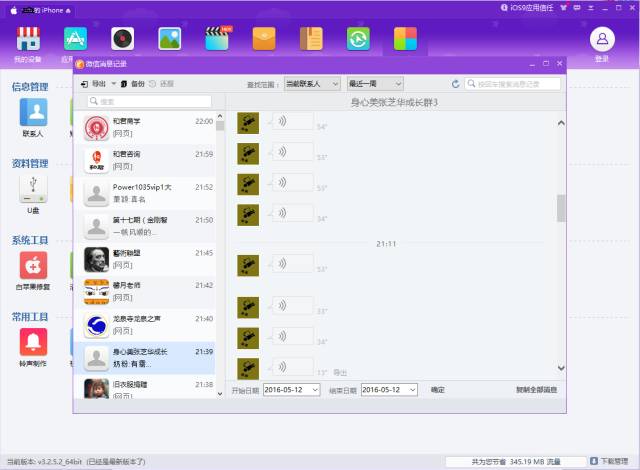Click the message pane scroll-up chevron

(x=561, y=123)
